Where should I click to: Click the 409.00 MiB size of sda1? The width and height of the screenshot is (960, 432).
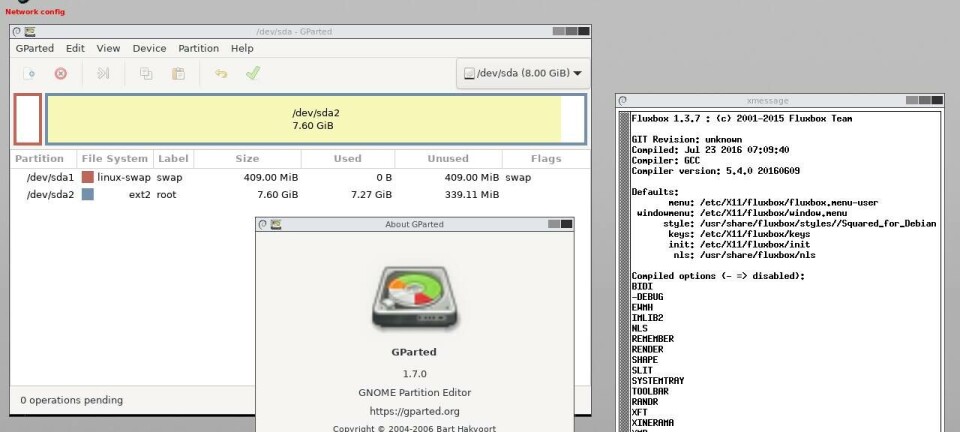[x=269, y=177]
